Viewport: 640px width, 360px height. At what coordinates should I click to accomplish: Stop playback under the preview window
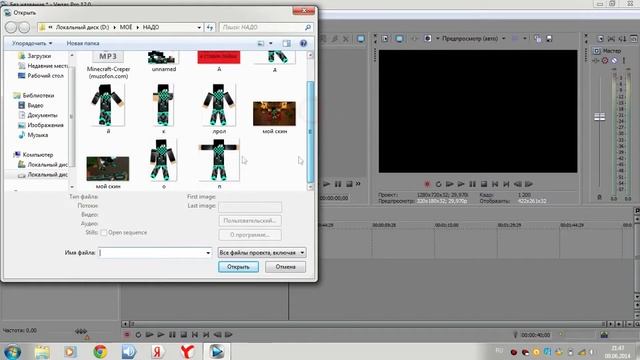[484, 184]
